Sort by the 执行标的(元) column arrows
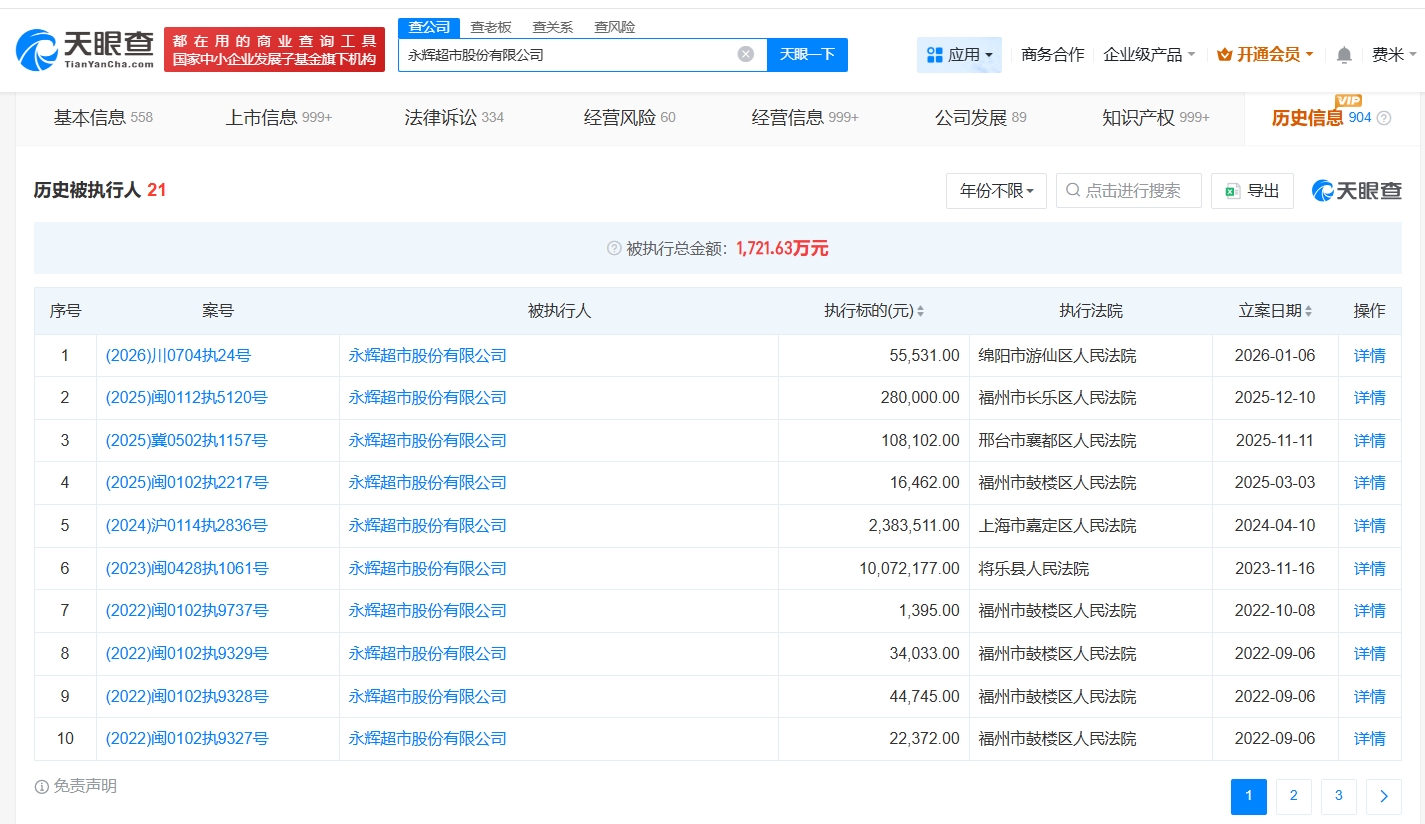 [920, 311]
